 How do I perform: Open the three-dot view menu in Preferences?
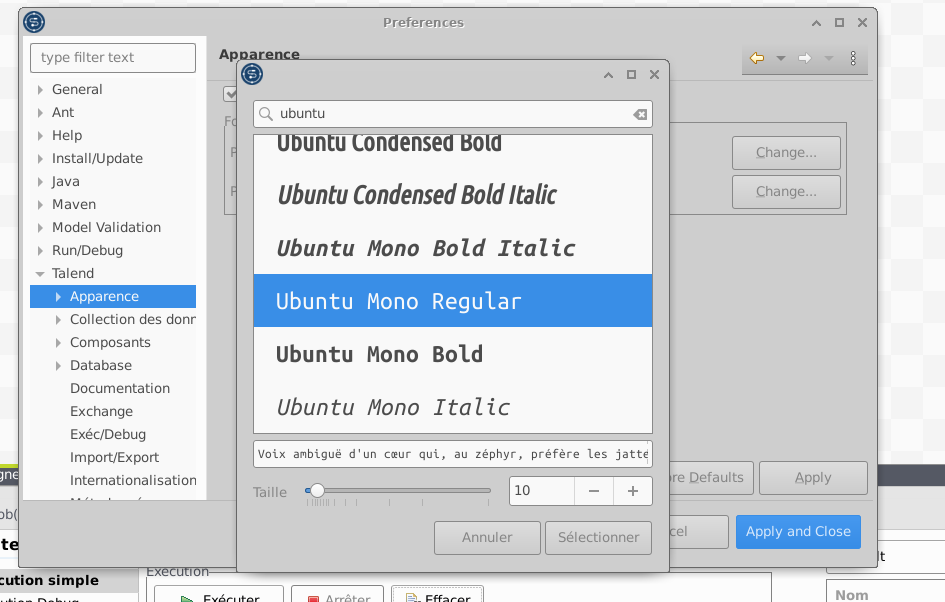coord(853,58)
